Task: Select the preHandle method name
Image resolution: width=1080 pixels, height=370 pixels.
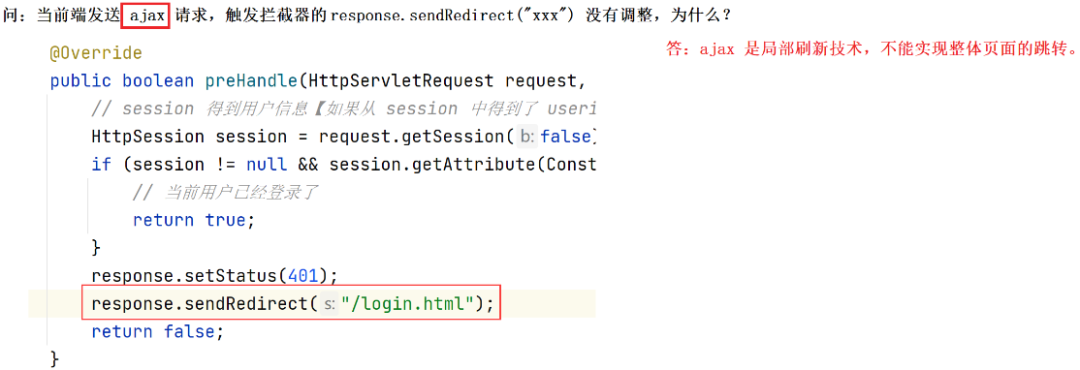Action: [251, 81]
